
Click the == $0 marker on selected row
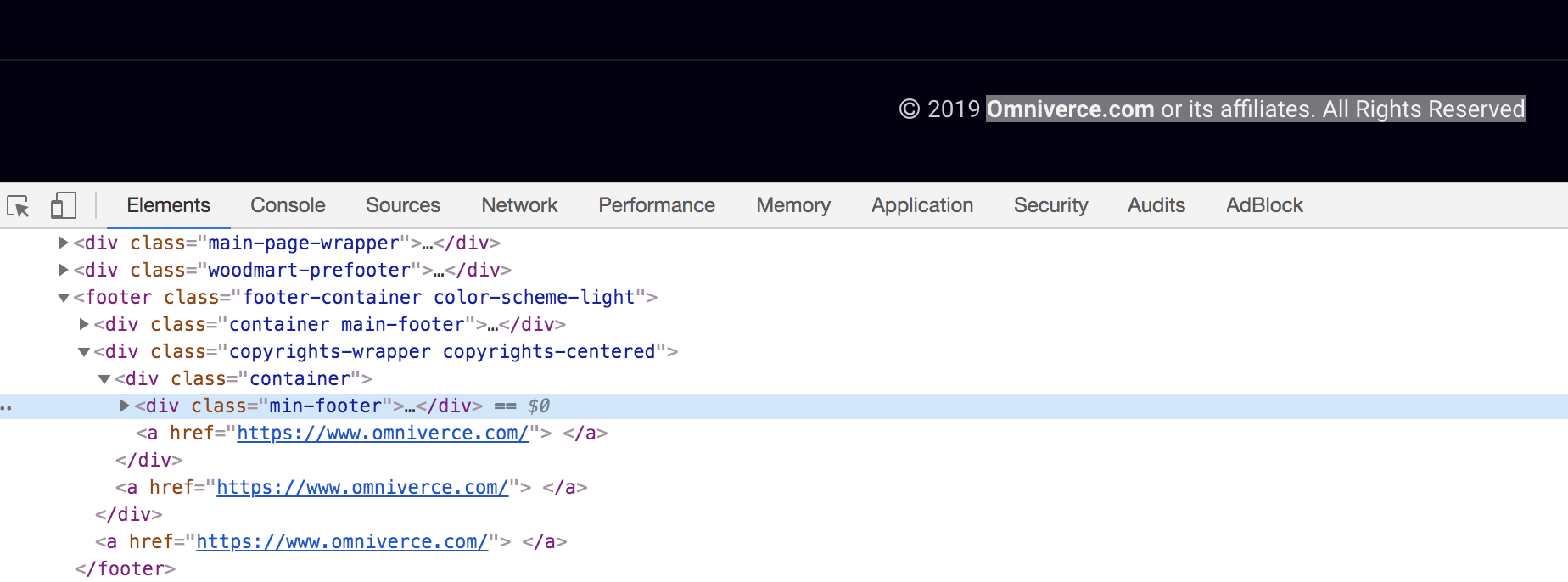[x=522, y=406]
